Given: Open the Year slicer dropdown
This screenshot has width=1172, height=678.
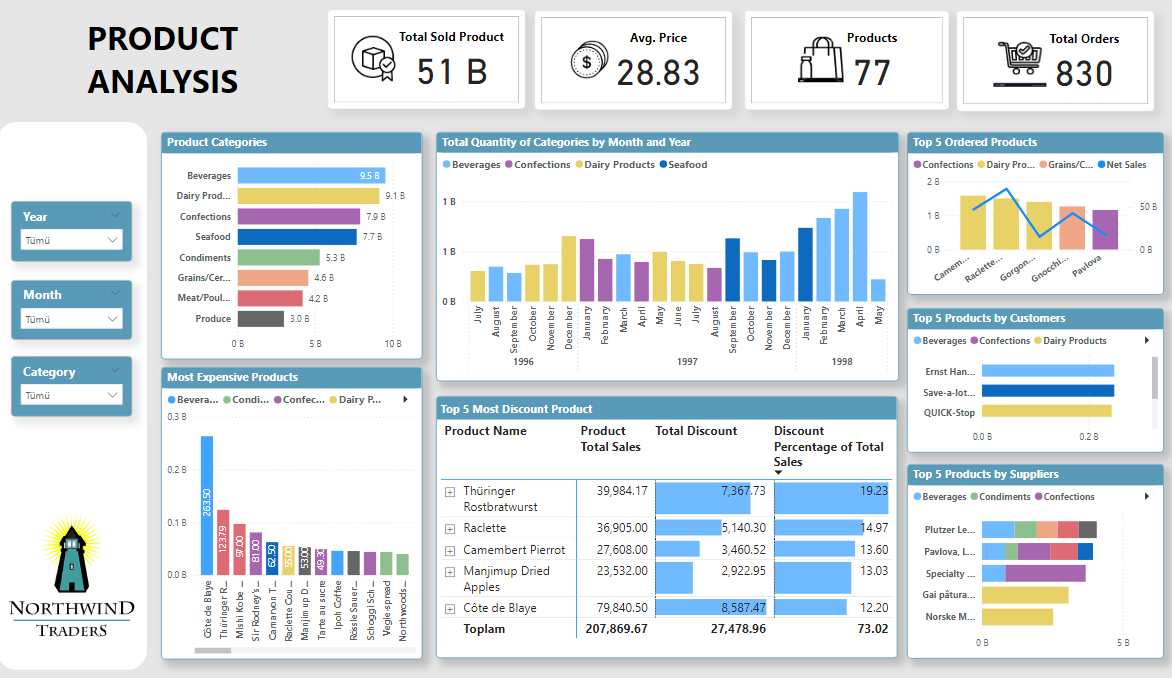Looking at the screenshot, I should coord(72,240).
